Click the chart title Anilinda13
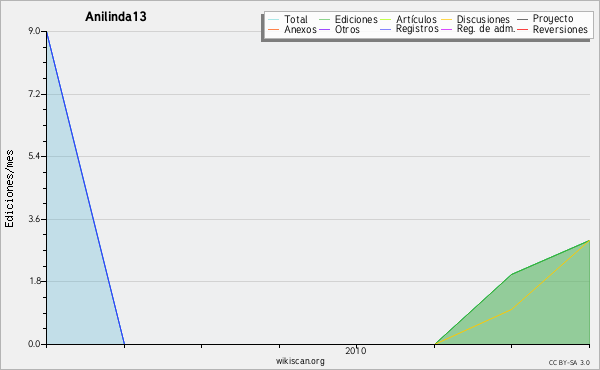 click(x=116, y=16)
